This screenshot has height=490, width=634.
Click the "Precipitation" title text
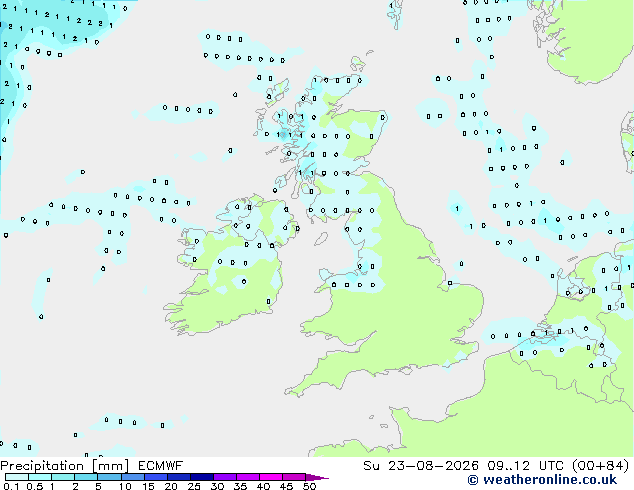[42, 466]
